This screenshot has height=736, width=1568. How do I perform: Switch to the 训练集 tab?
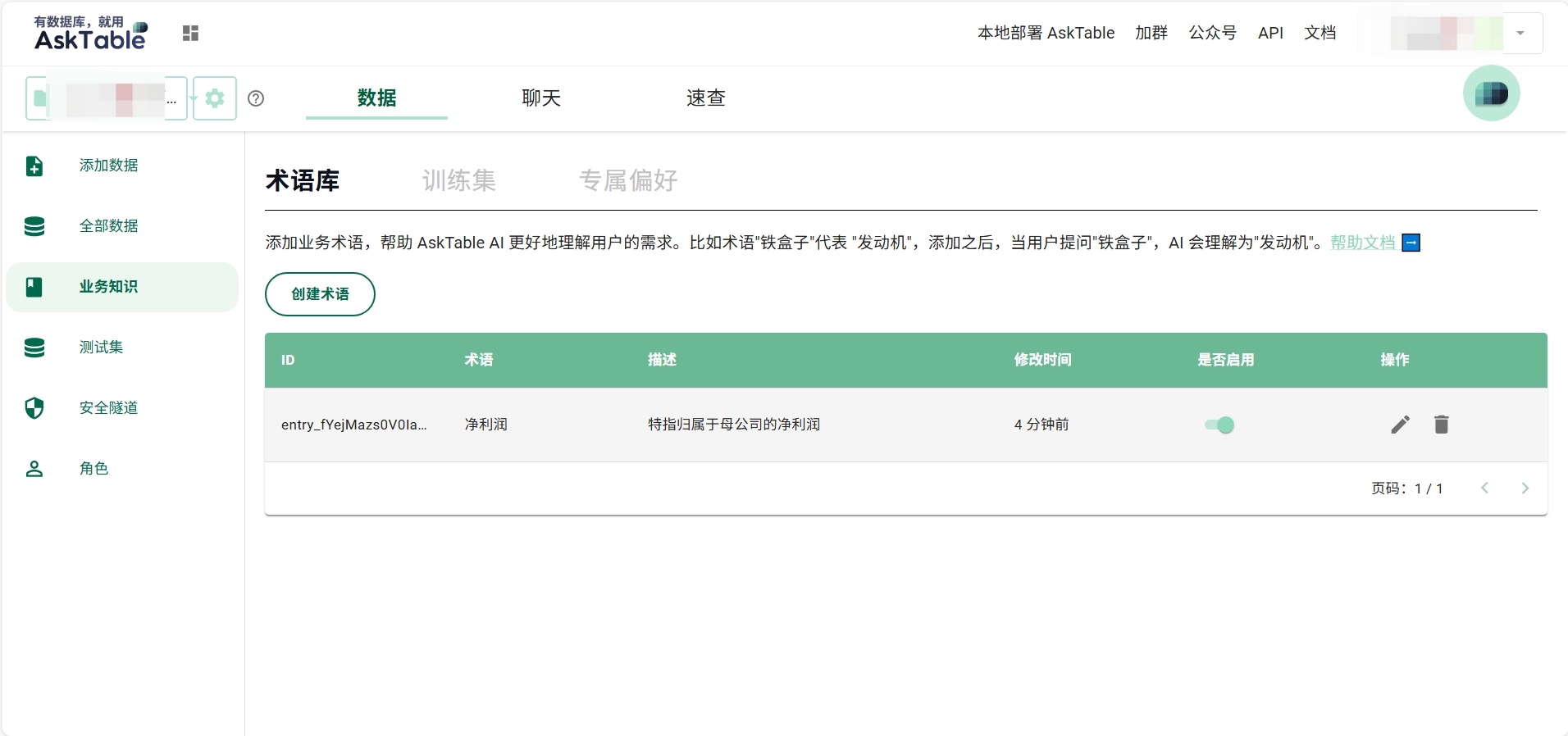(459, 180)
